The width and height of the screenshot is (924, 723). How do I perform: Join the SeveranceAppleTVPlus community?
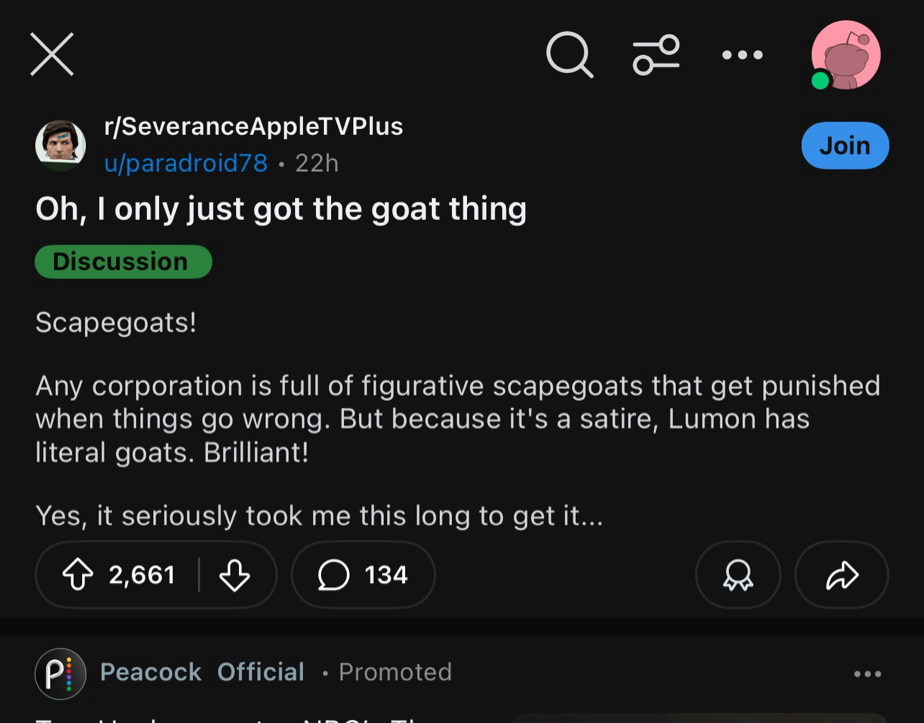point(845,145)
